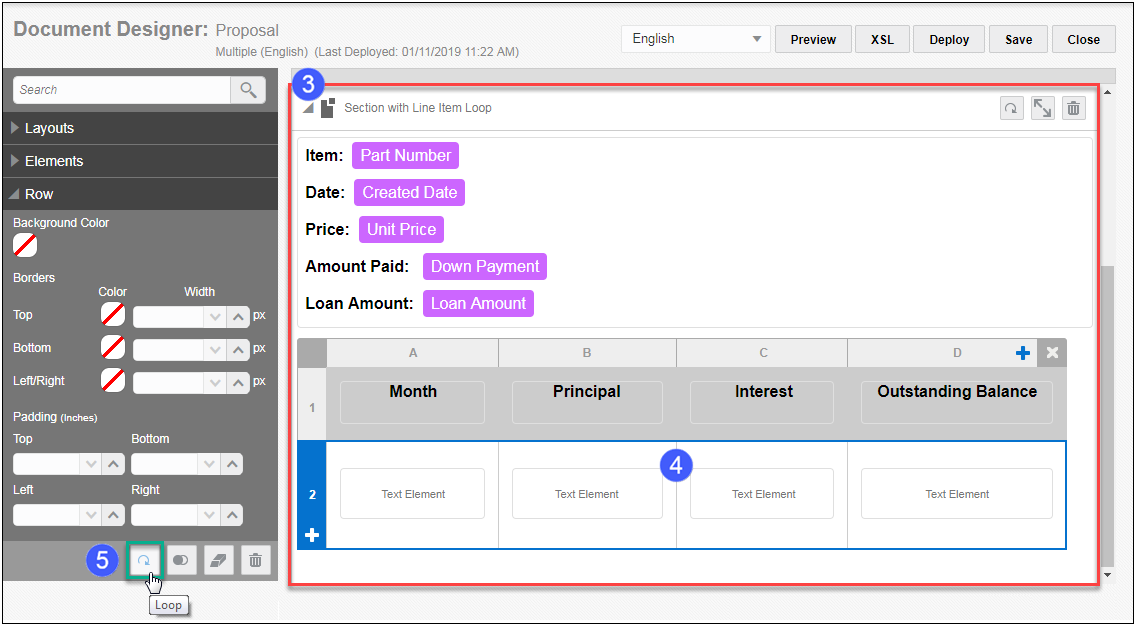
Task: Click the section document icon
Action: (328, 108)
